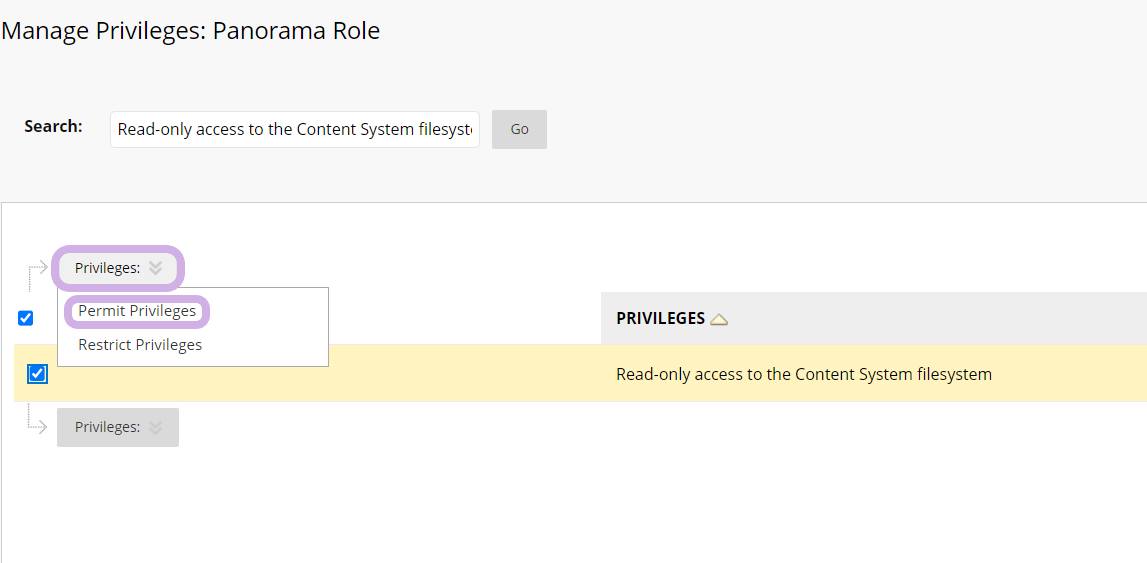The height and width of the screenshot is (563, 1147).
Task: Choose Permit Privileges from the menu
Action: (137, 311)
